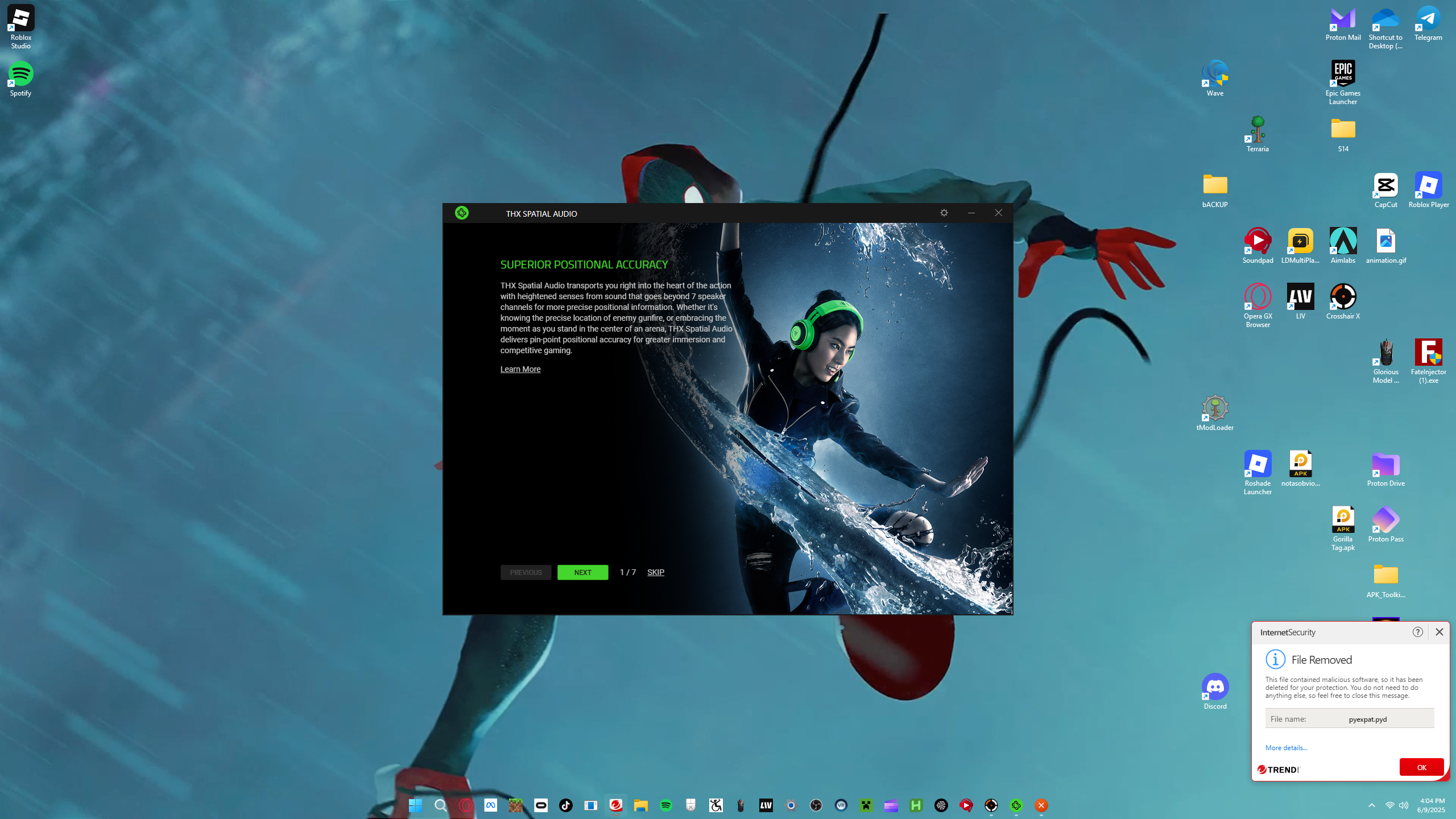This screenshot has width=1456, height=819.
Task: Click help icon in InternetSecurity popup
Action: (x=1417, y=632)
